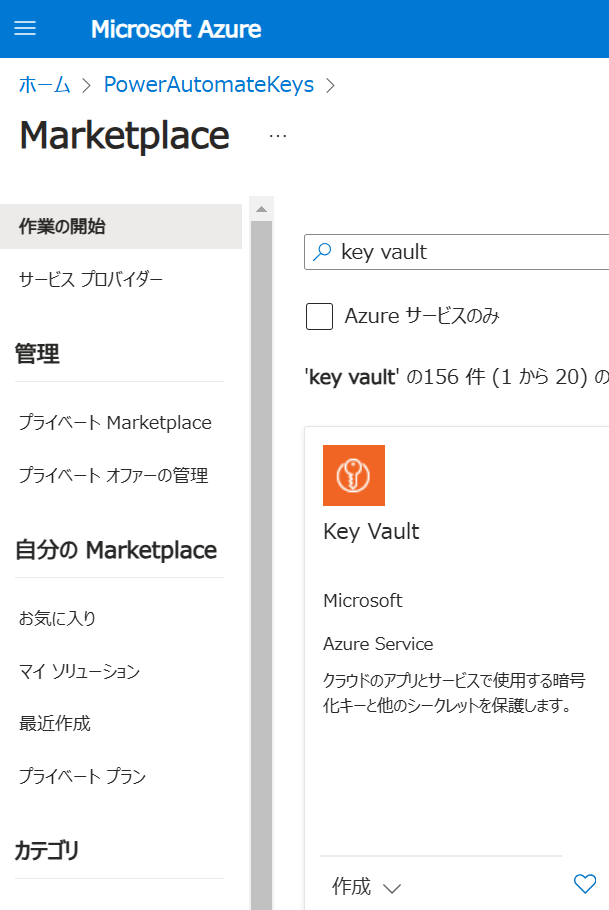The height and width of the screenshot is (910, 609).
Task: Click the key vault search field
Action: (x=457, y=252)
